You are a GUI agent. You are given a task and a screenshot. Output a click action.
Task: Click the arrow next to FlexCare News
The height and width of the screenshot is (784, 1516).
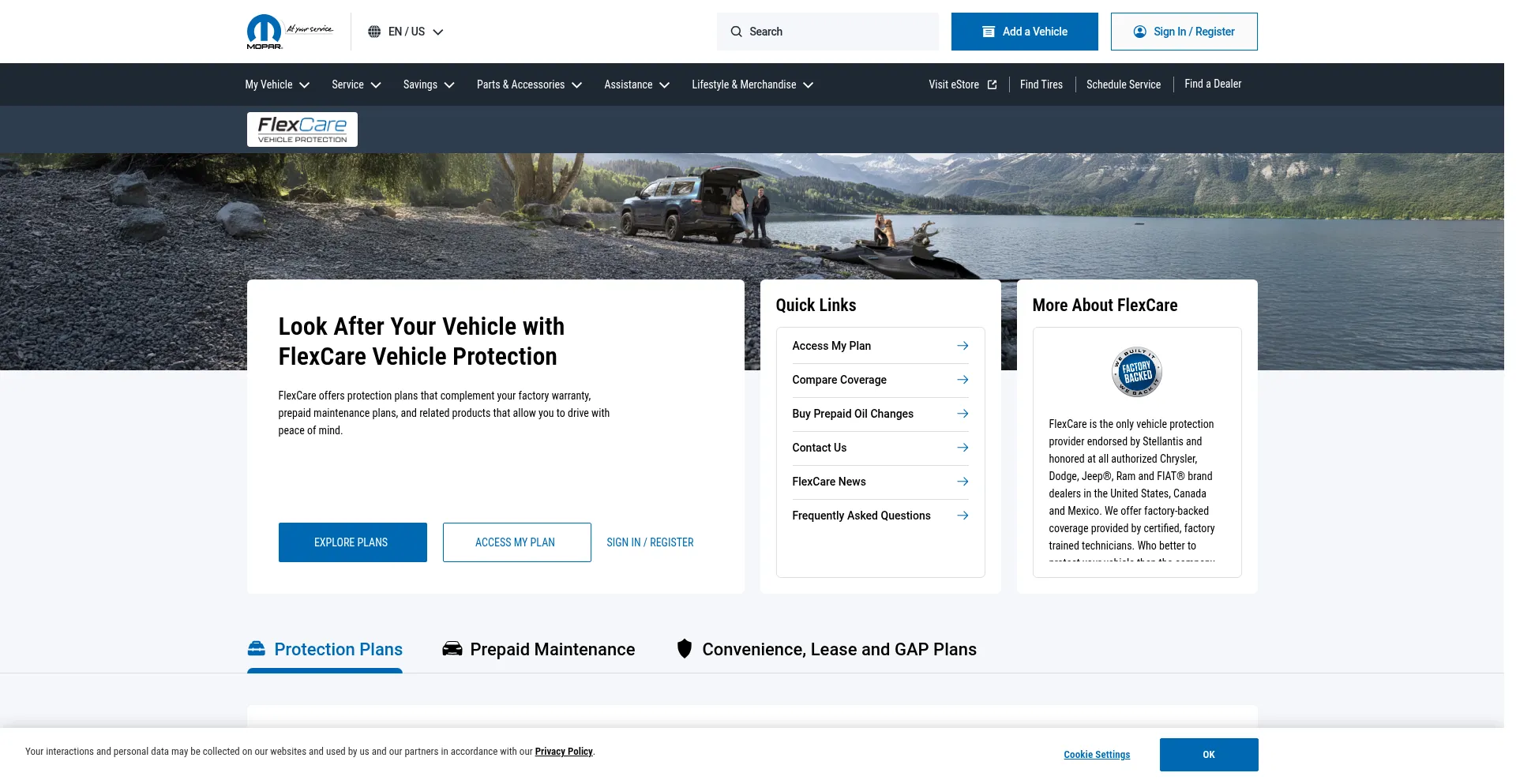(963, 482)
